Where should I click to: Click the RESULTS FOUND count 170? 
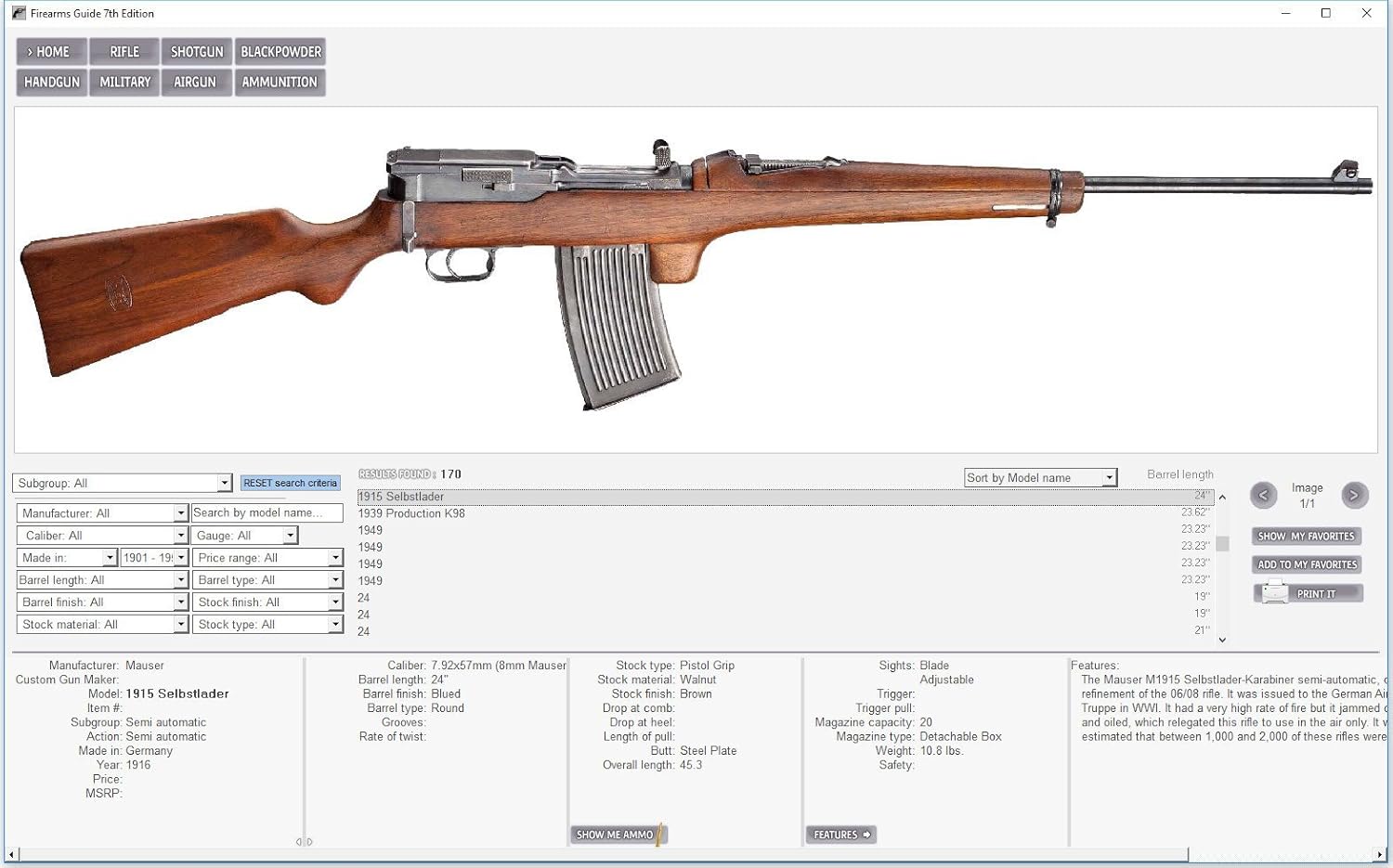(x=451, y=474)
